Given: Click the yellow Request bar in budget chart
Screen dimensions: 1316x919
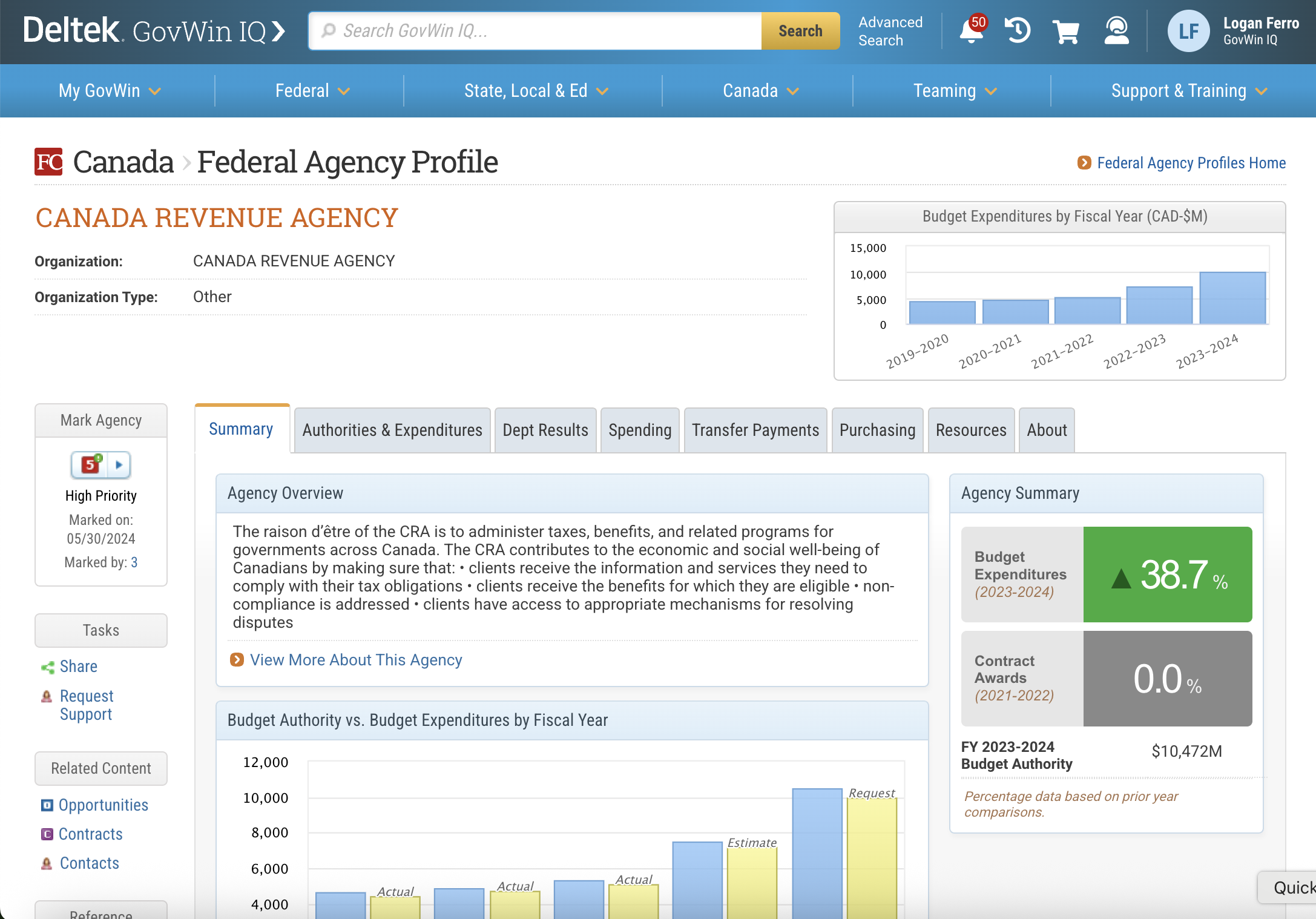Looking at the screenshot, I should (872, 858).
